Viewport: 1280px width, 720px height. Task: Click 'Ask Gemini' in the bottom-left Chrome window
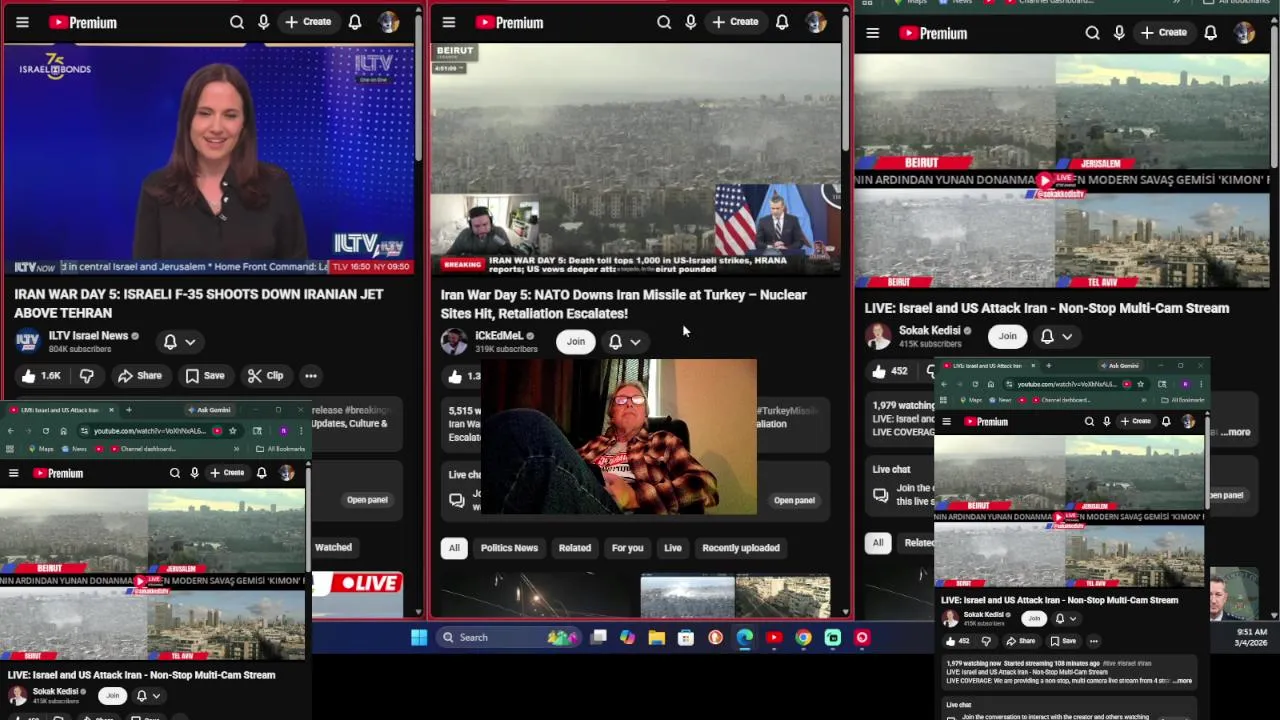(209, 410)
